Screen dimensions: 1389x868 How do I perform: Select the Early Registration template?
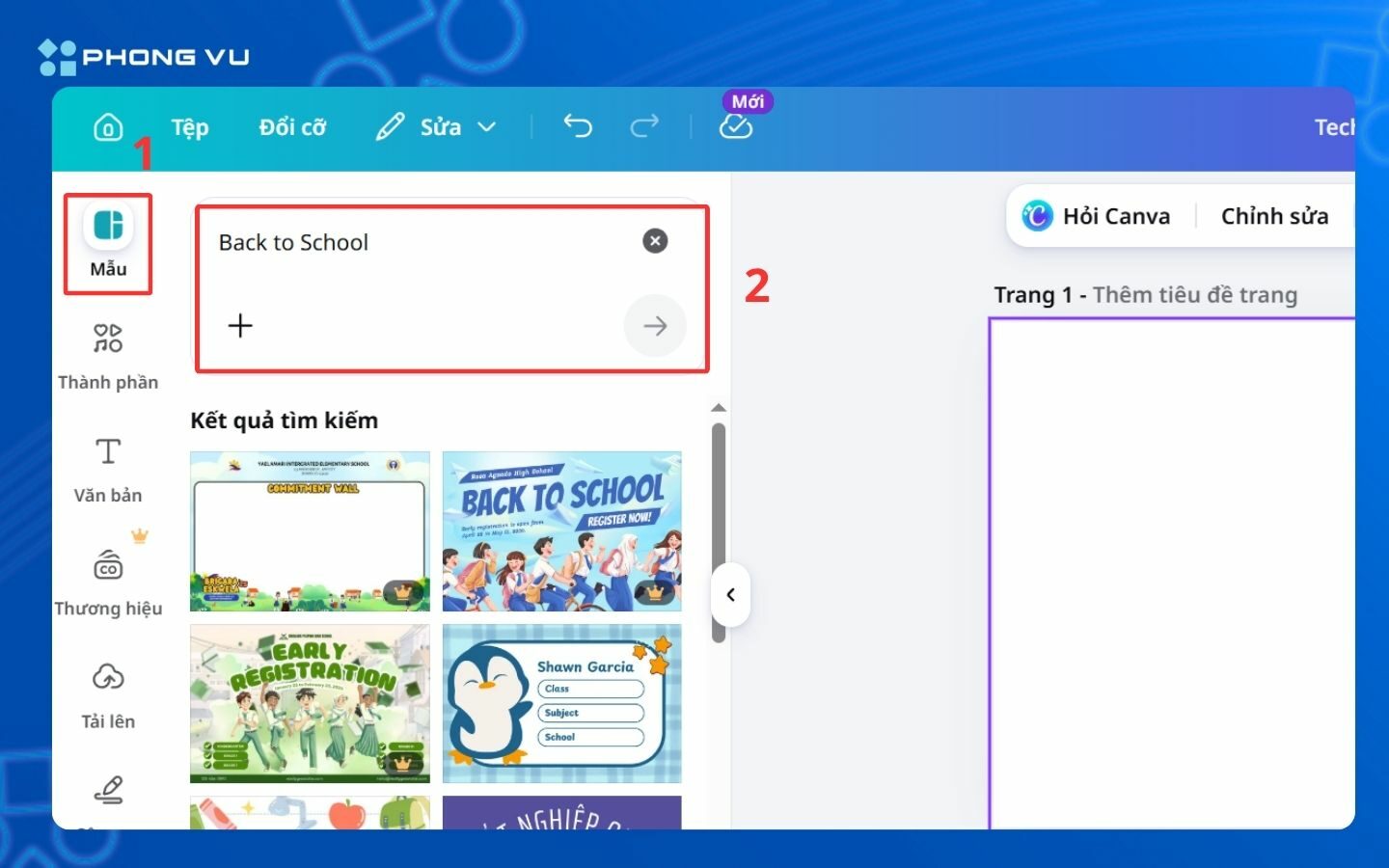[x=310, y=703]
